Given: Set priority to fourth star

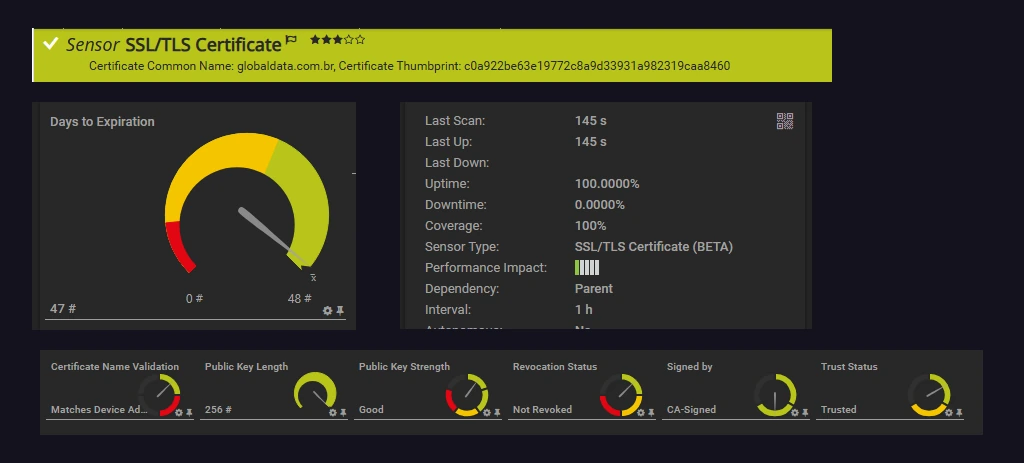Looking at the screenshot, I should pos(348,40).
